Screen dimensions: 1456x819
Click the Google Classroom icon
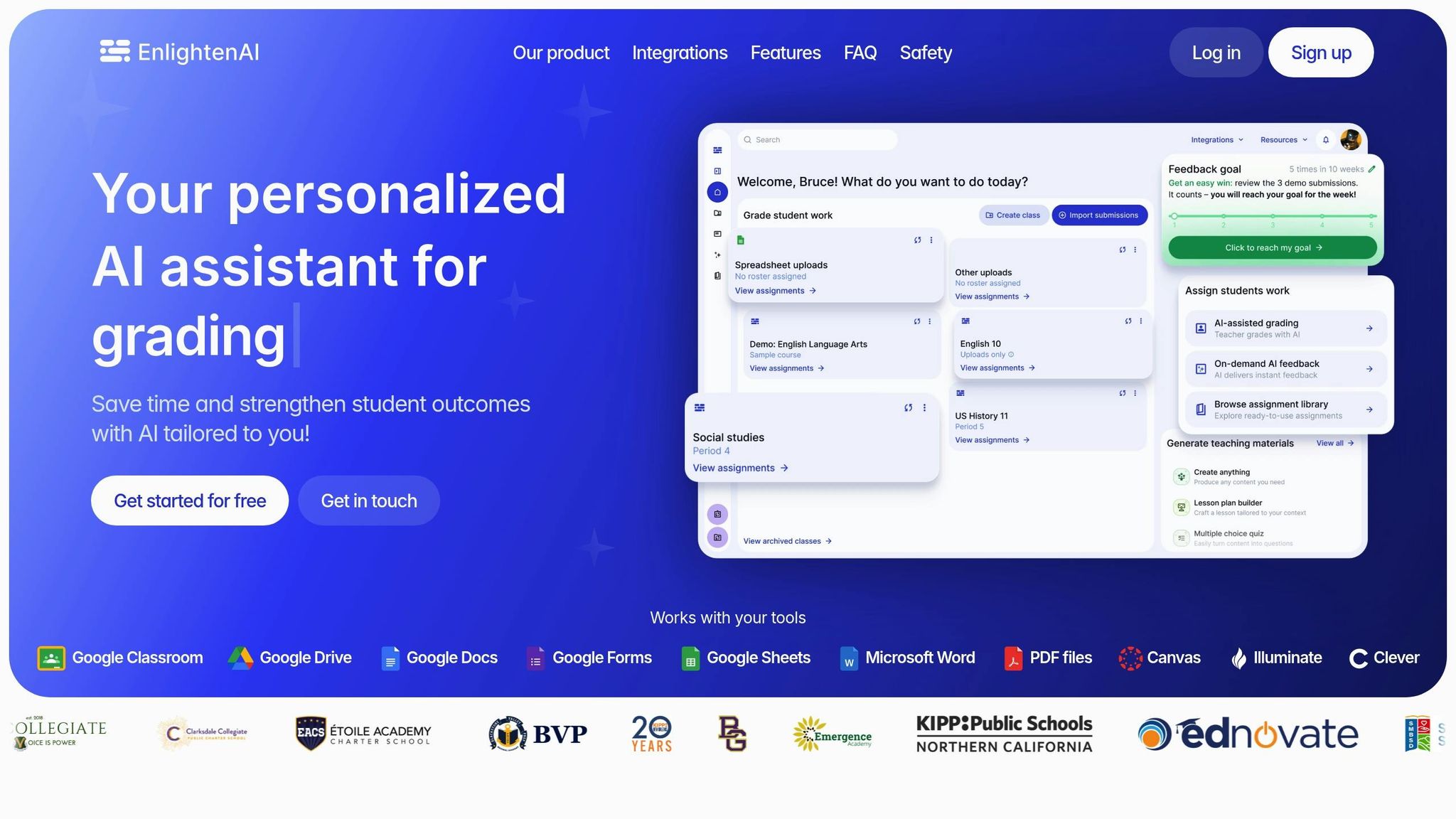[51, 658]
